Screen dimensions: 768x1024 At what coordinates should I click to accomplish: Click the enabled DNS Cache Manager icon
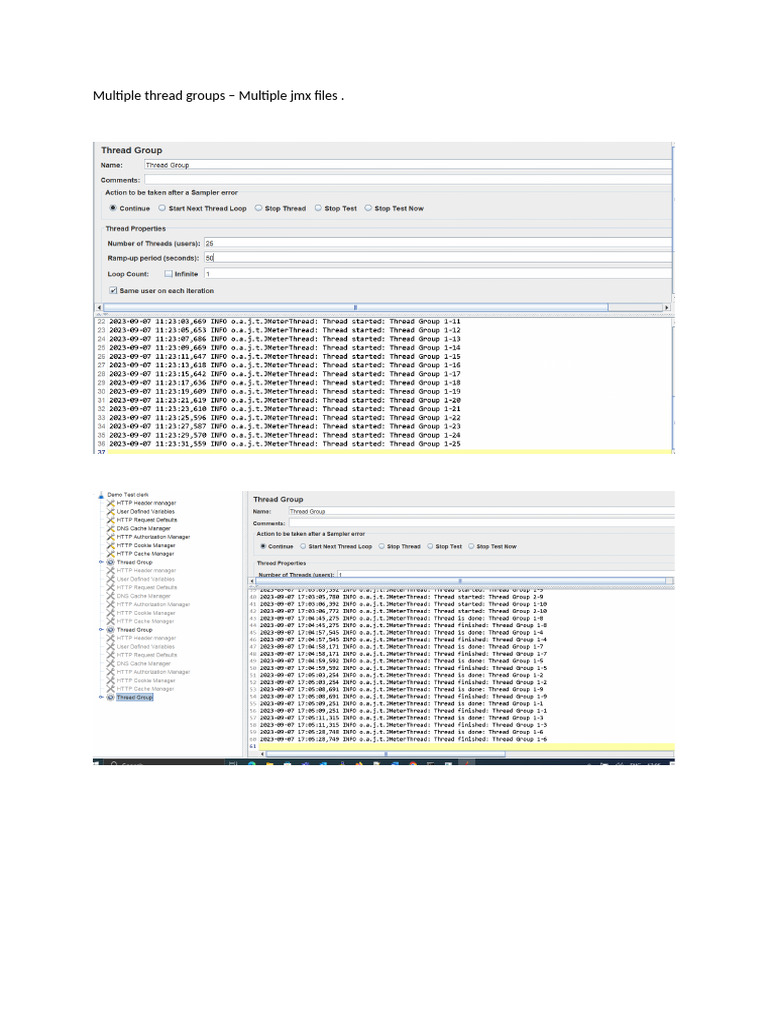coord(110,528)
